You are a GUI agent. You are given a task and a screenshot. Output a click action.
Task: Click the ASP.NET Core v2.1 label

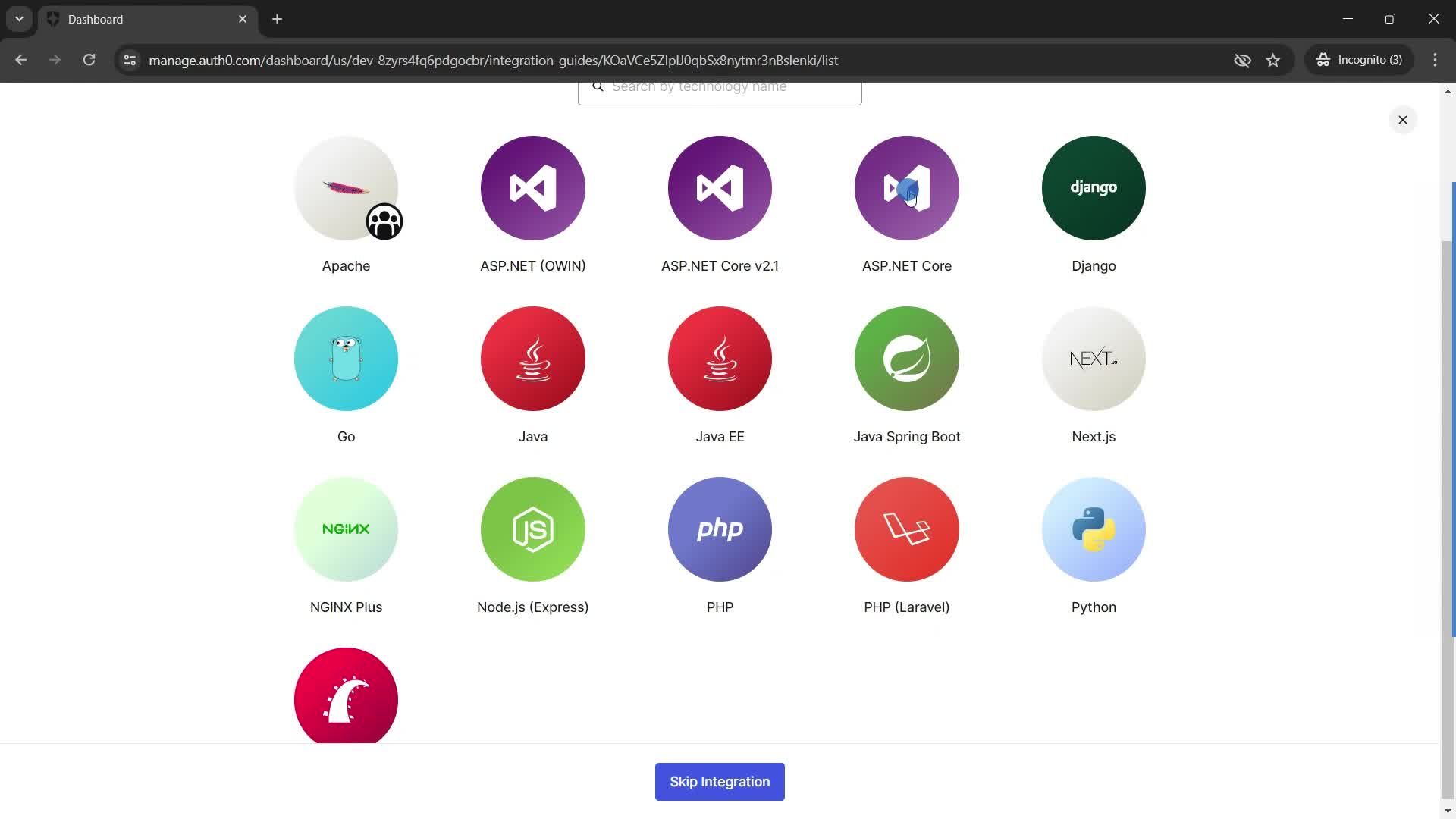click(720, 266)
